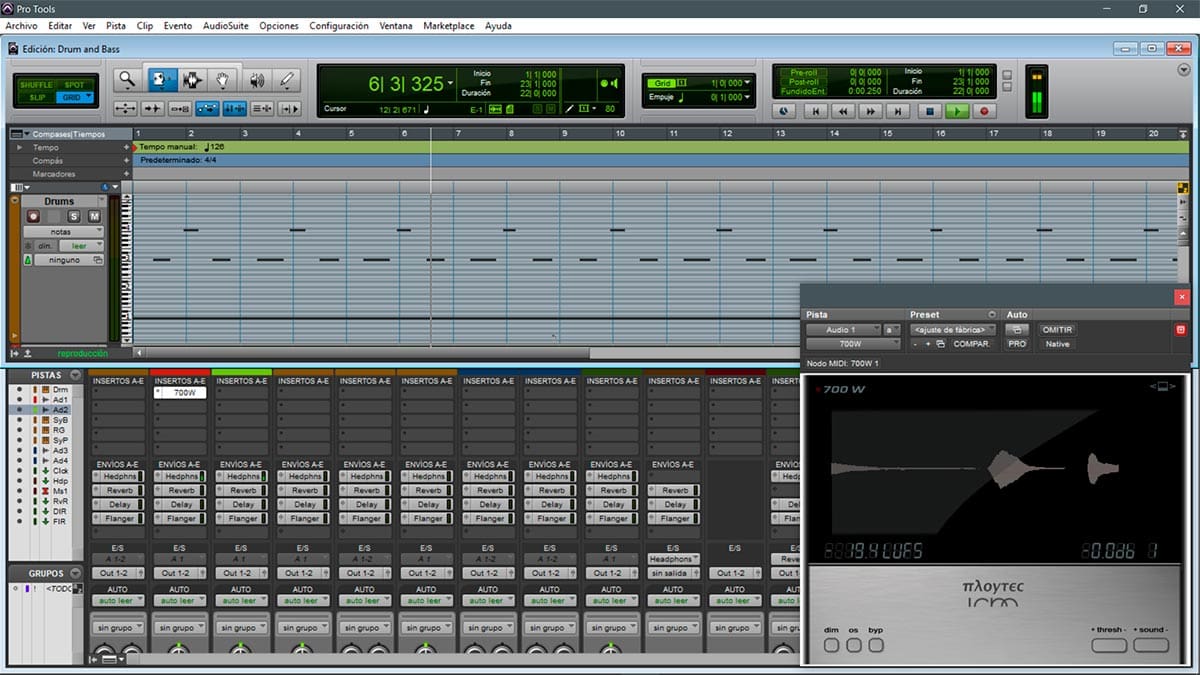Select the Pencil tool in the edit toolbar
The width and height of the screenshot is (1200, 675).
coord(288,80)
